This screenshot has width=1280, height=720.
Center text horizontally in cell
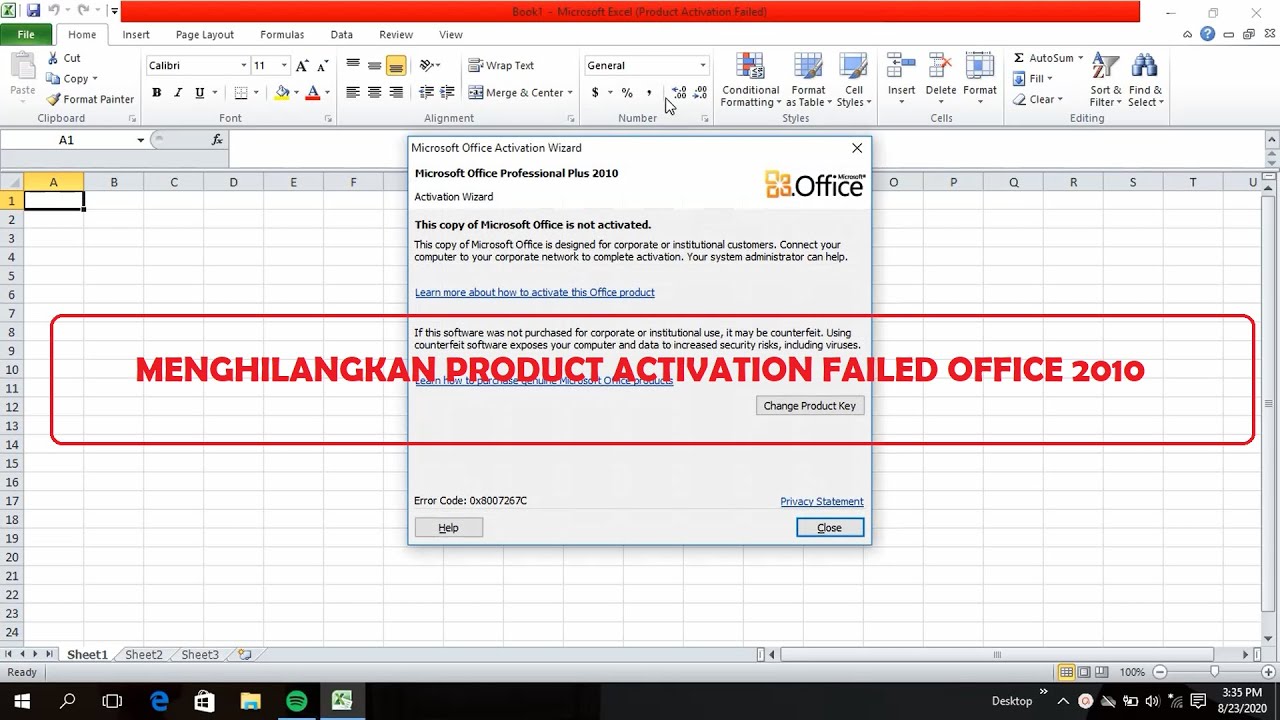pos(375,93)
